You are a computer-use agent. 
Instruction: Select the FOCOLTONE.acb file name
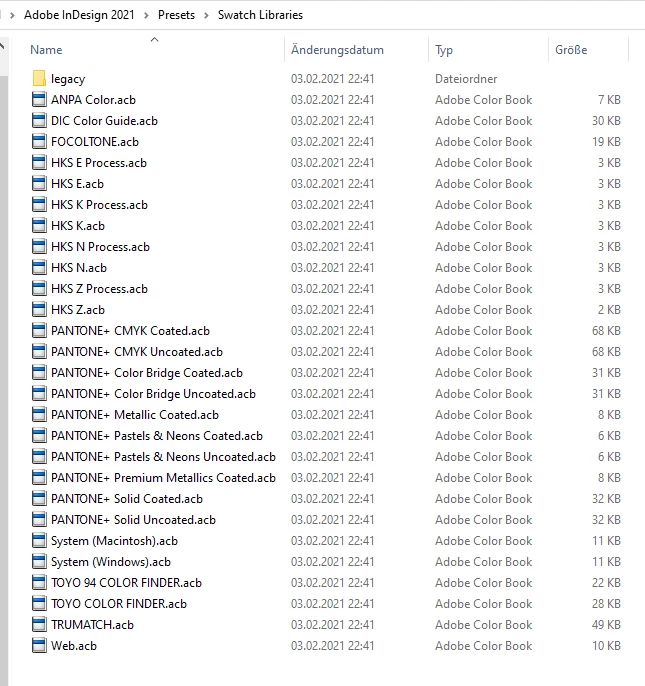[x=95, y=142]
